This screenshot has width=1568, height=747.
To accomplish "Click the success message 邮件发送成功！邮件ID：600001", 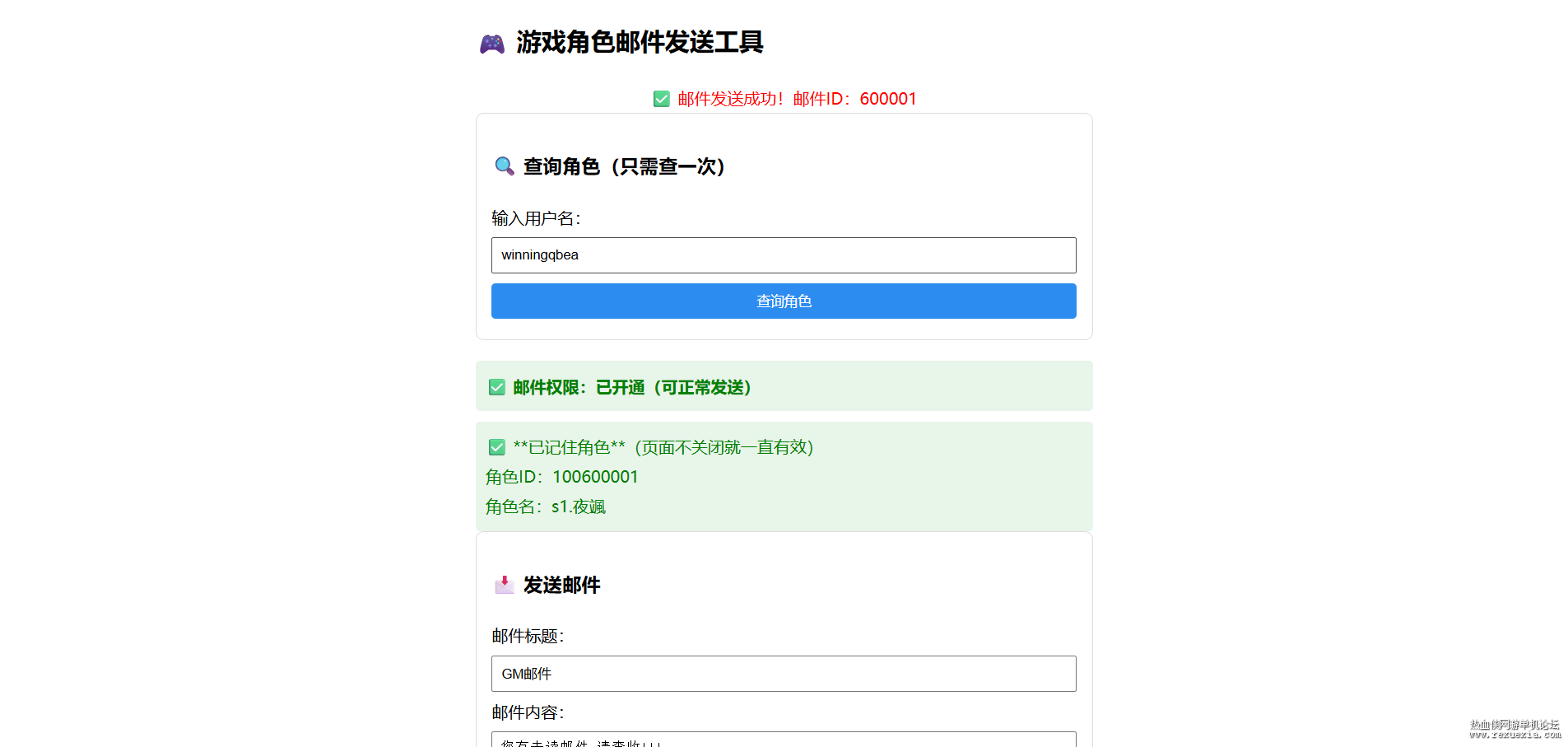I will click(797, 99).
